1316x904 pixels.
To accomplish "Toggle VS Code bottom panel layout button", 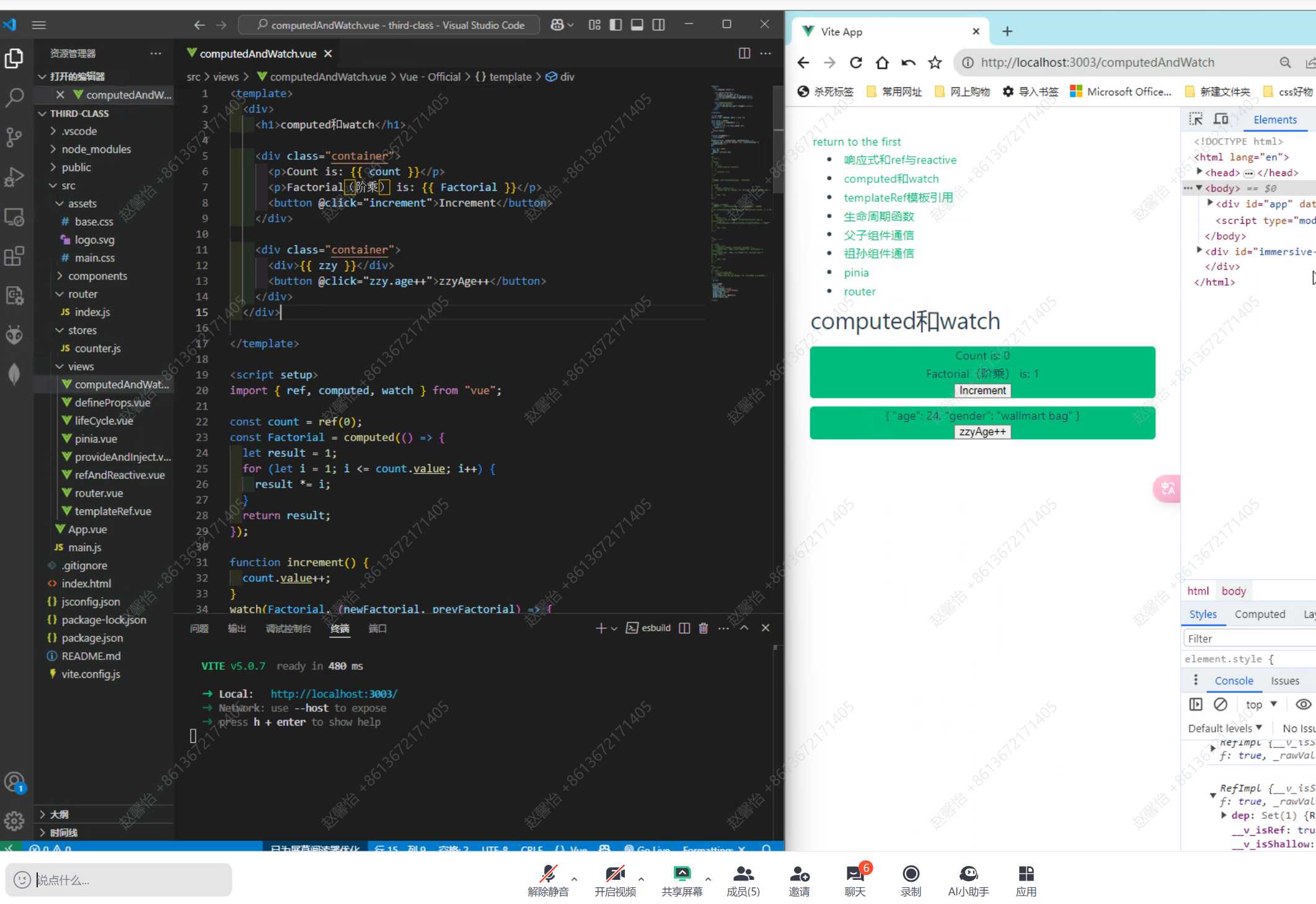I will click(637, 25).
